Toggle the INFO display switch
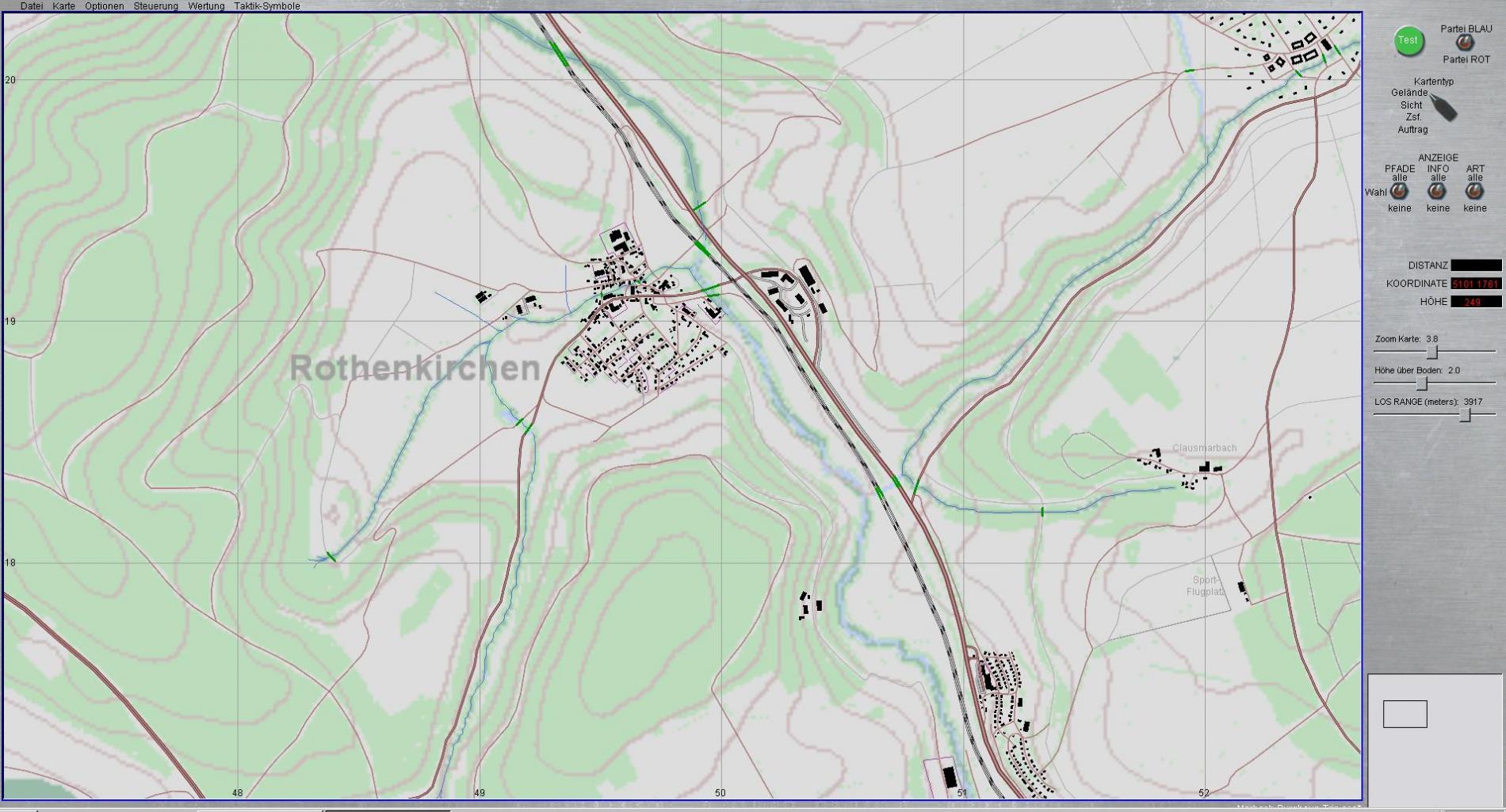 (x=1437, y=192)
